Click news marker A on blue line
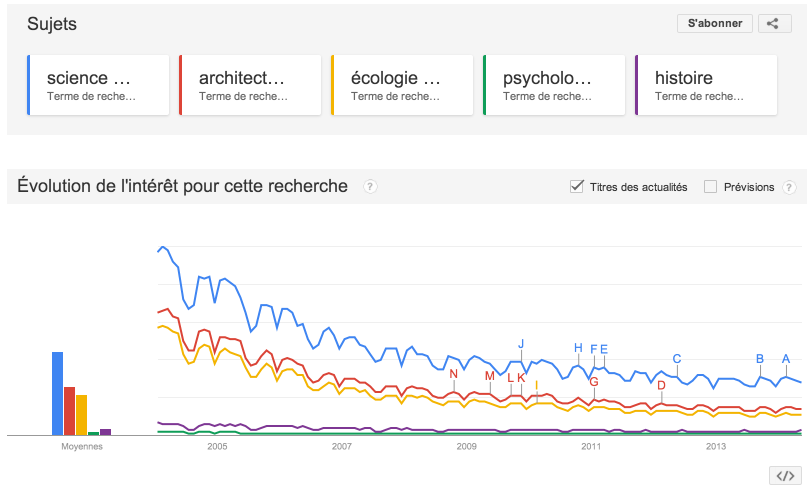 point(786,358)
